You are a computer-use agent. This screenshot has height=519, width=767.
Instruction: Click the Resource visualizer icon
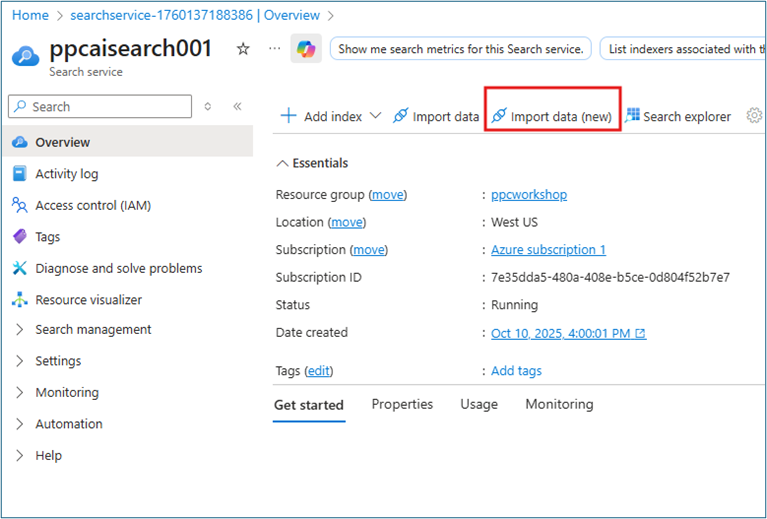click(20, 299)
